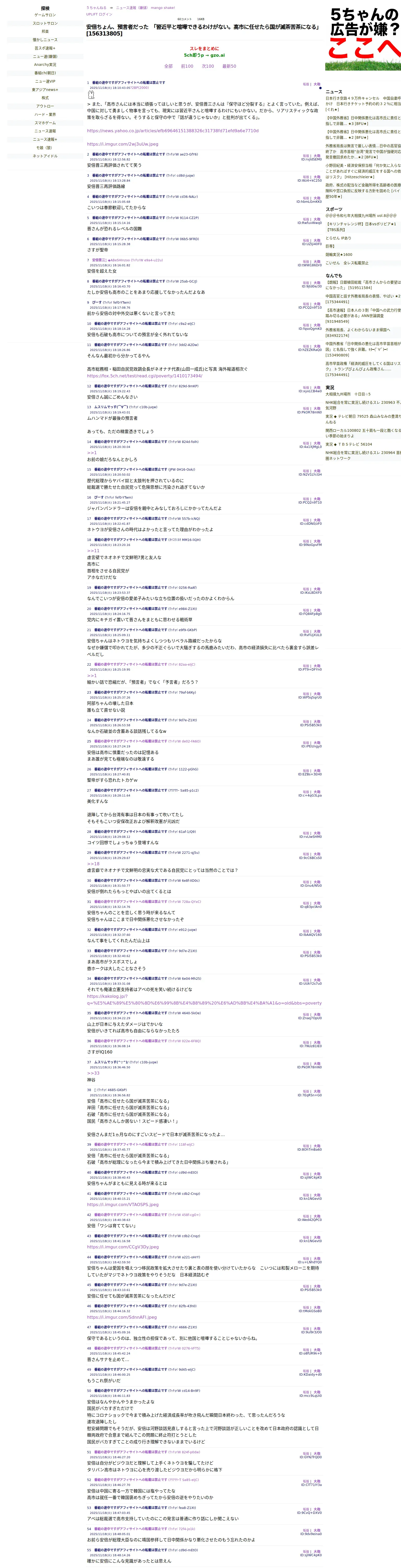
Task: Open the スロットサロン board in sidebar
Action: (x=45, y=23)
